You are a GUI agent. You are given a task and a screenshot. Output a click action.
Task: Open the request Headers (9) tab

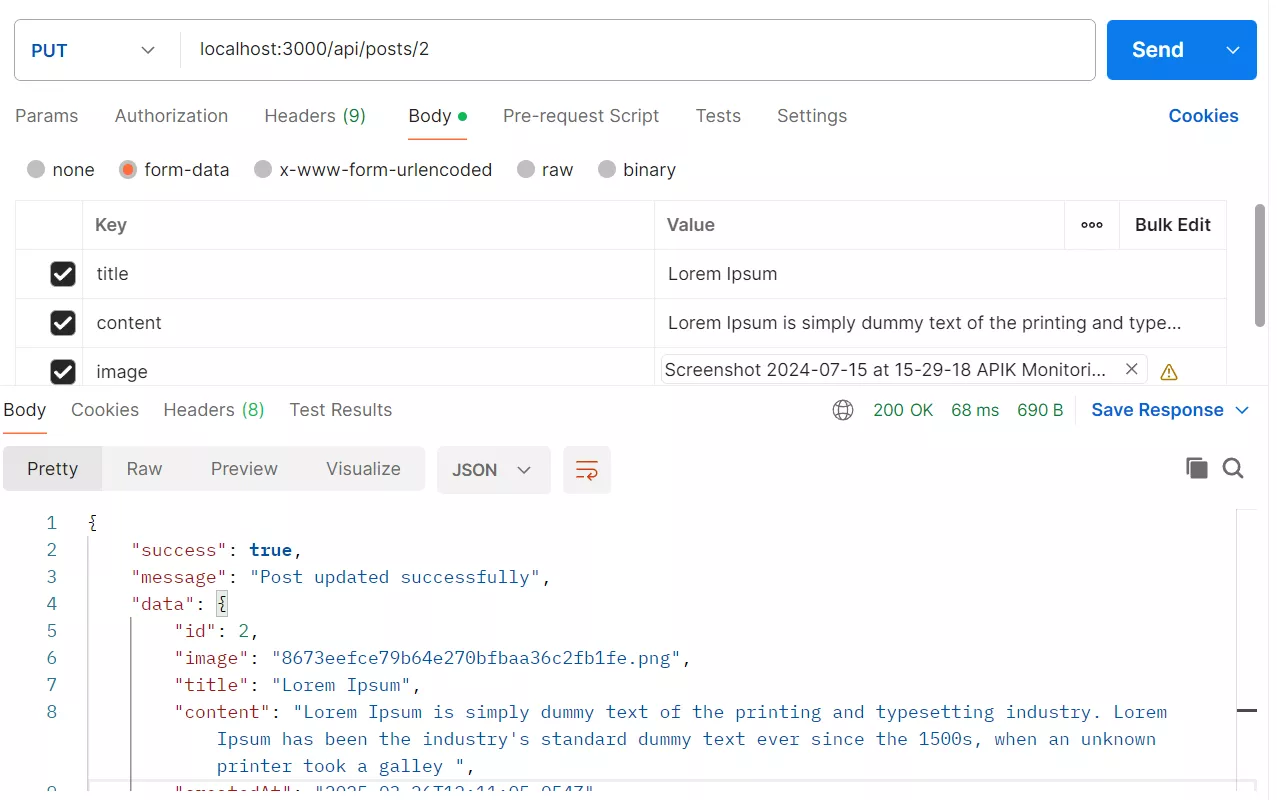click(x=315, y=116)
